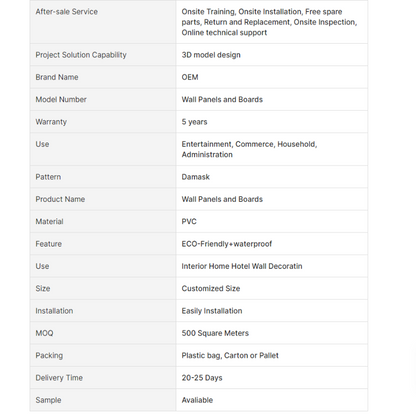
Task: Select the 3D model design value
Action: click(211, 55)
